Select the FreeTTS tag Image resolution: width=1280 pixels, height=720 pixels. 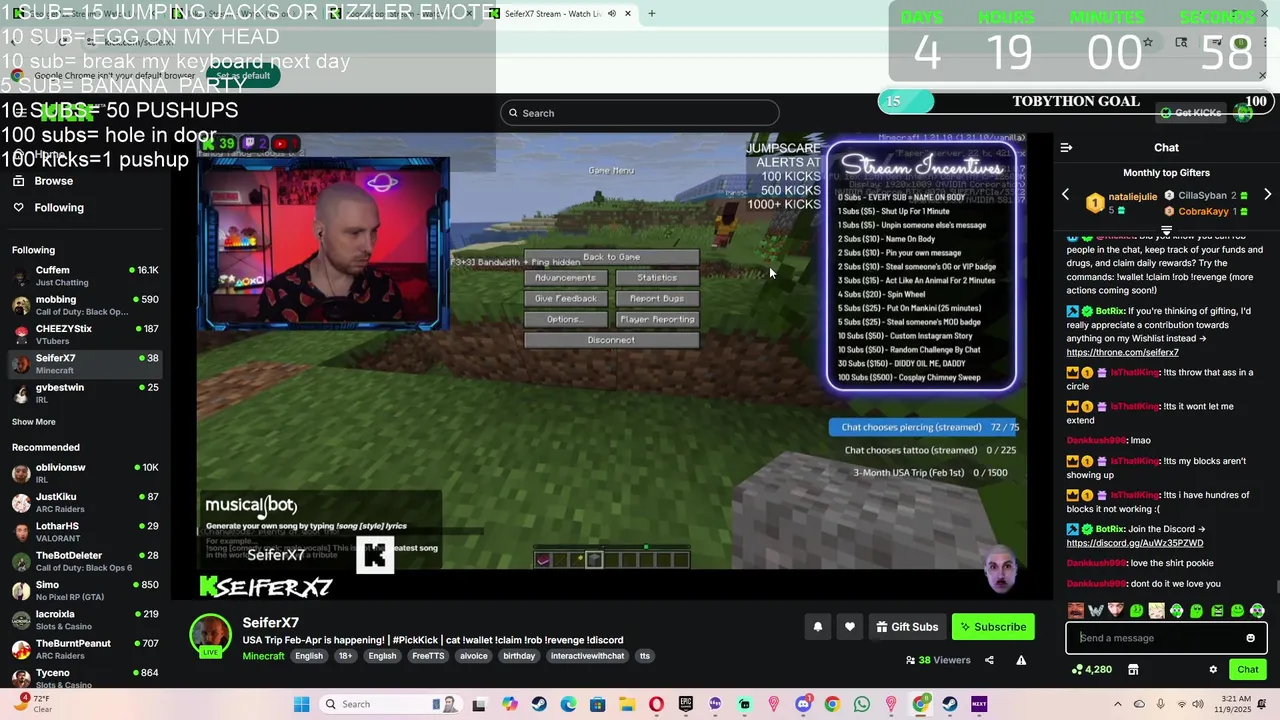click(x=428, y=656)
